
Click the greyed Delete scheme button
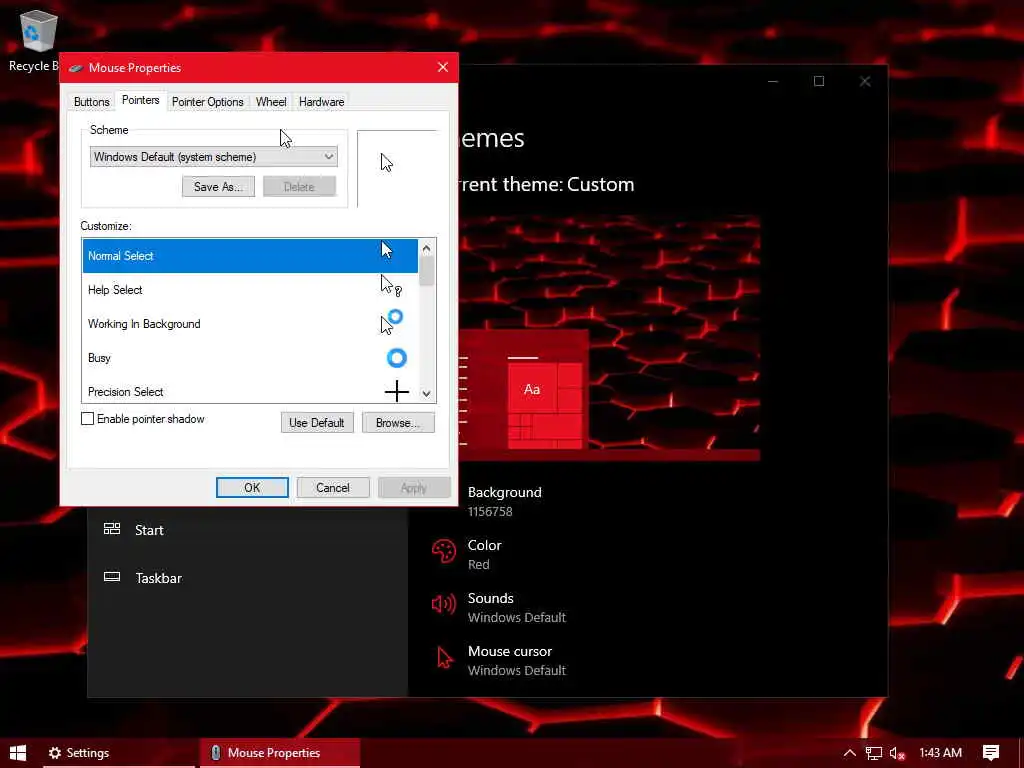click(x=299, y=187)
